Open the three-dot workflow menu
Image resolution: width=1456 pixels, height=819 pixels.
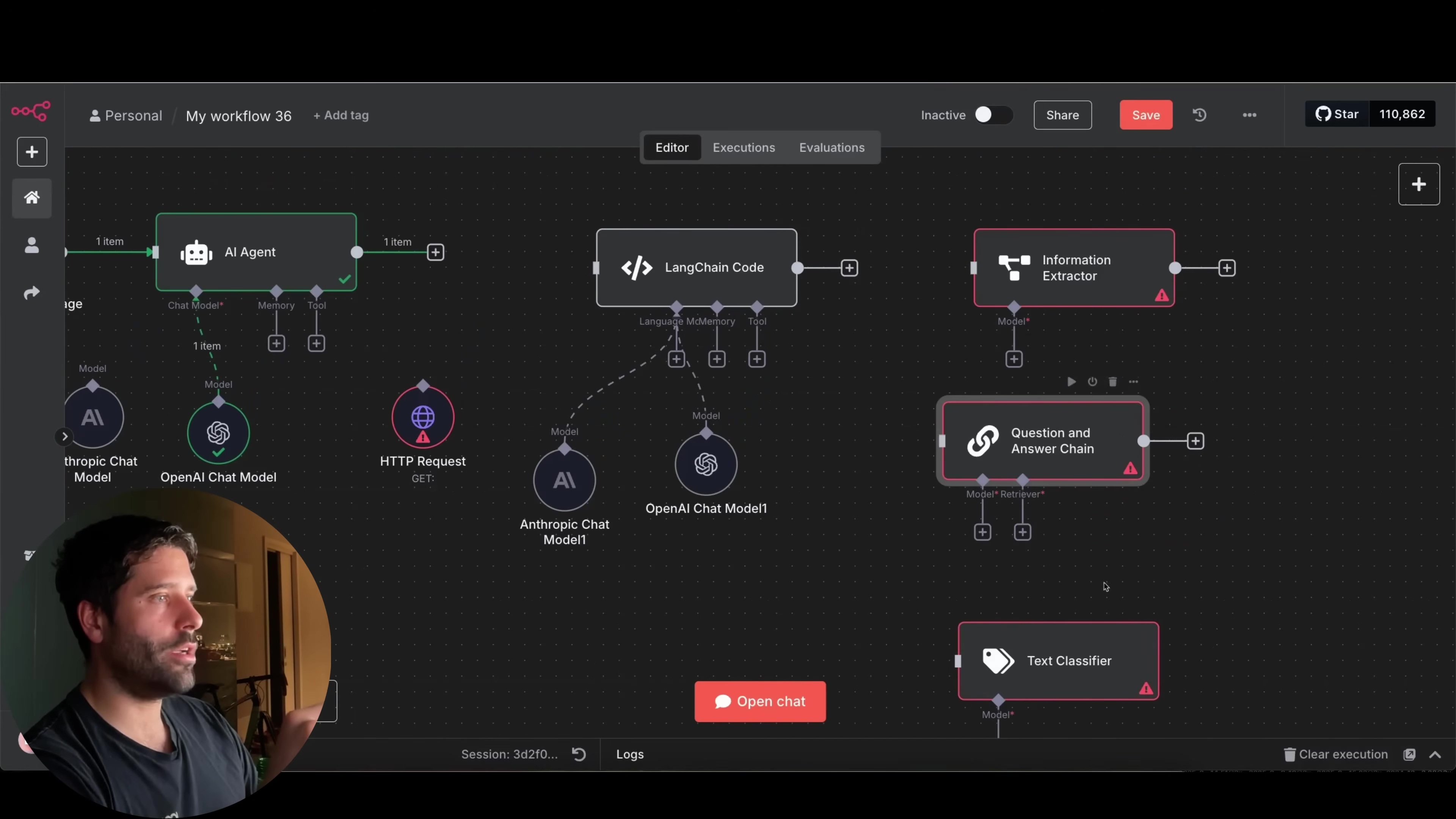[1249, 115]
